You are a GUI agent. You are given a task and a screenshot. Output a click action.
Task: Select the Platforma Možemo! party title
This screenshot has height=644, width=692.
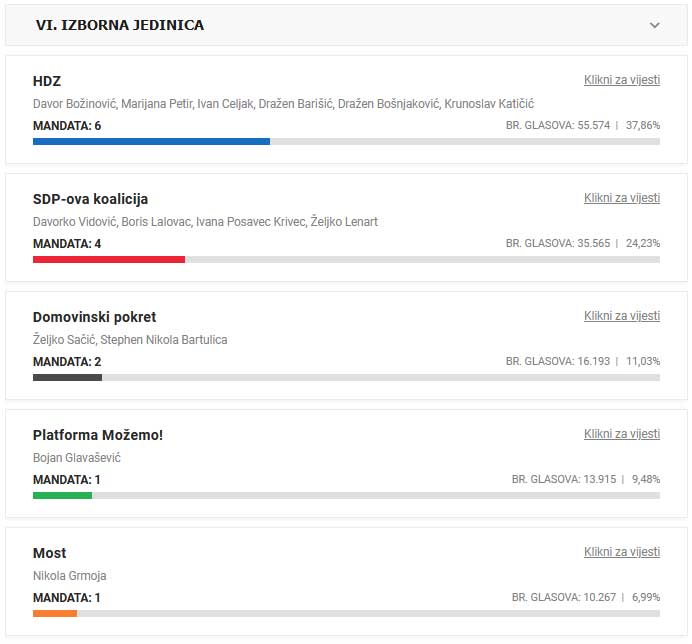(x=97, y=435)
